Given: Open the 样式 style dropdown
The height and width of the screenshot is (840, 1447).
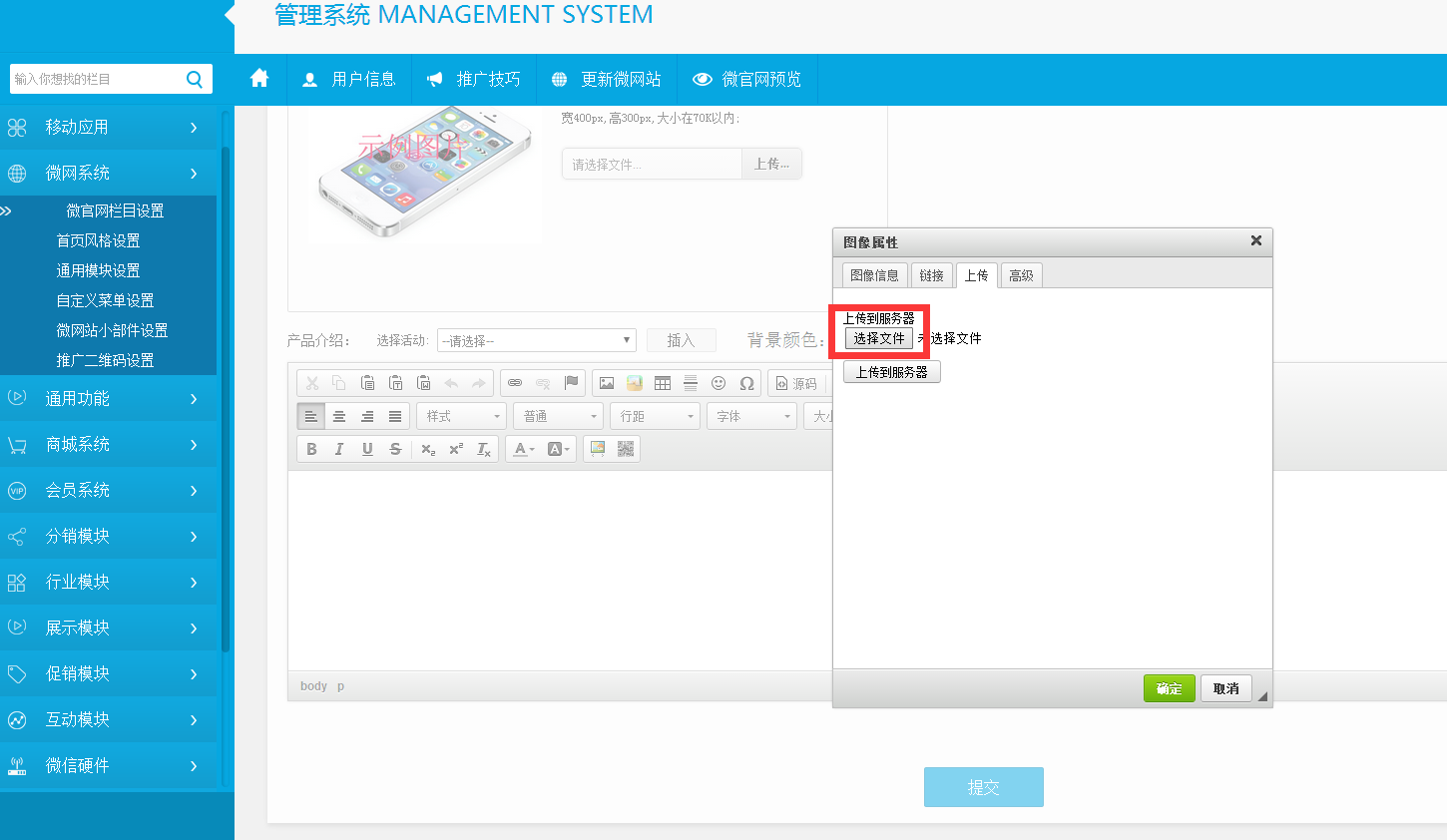Looking at the screenshot, I should click(462, 416).
